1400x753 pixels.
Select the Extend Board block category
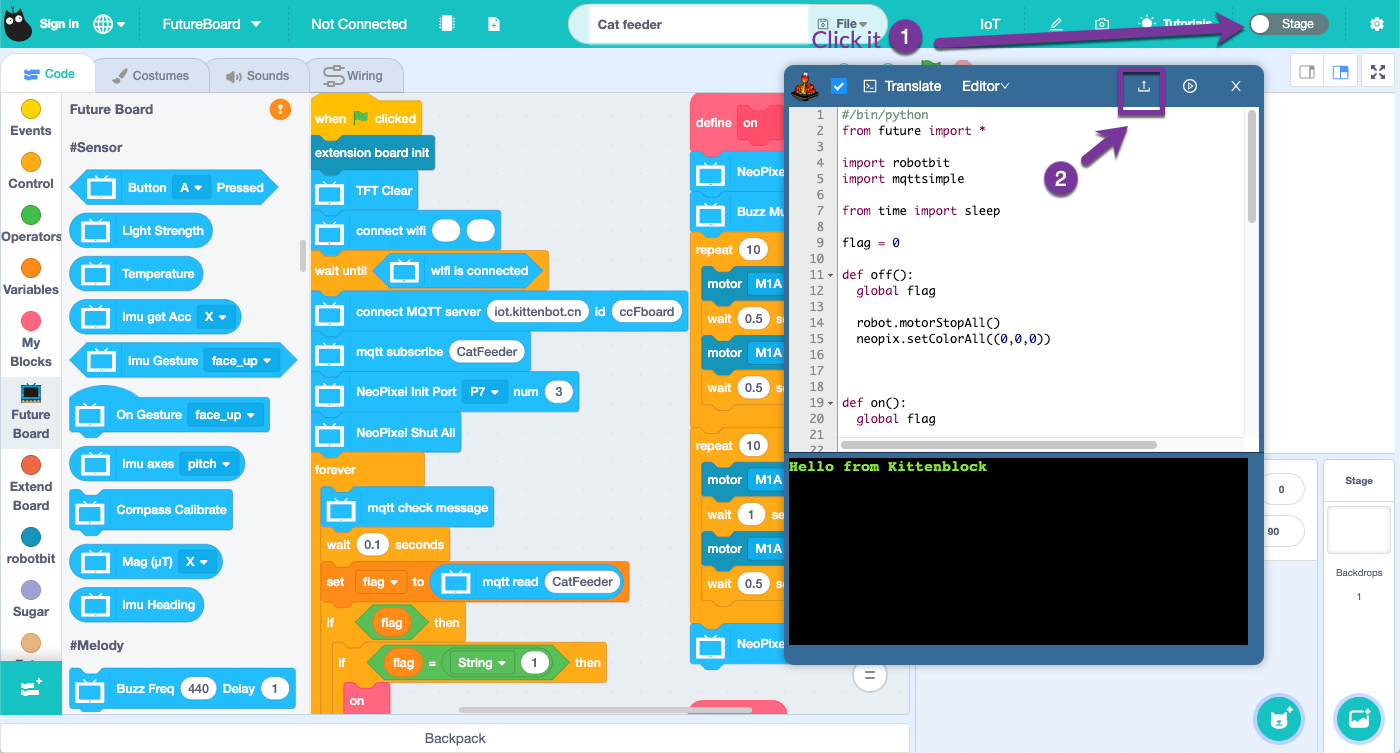(31, 483)
